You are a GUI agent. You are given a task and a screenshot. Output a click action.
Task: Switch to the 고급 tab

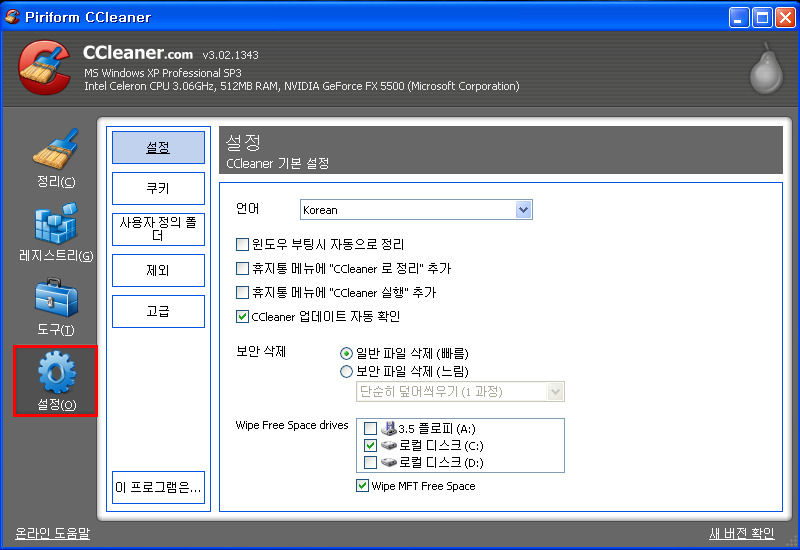coord(158,311)
